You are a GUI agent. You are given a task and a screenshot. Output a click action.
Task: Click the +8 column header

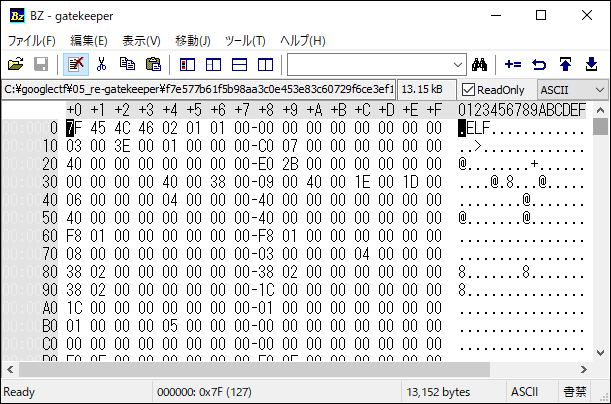(266, 110)
